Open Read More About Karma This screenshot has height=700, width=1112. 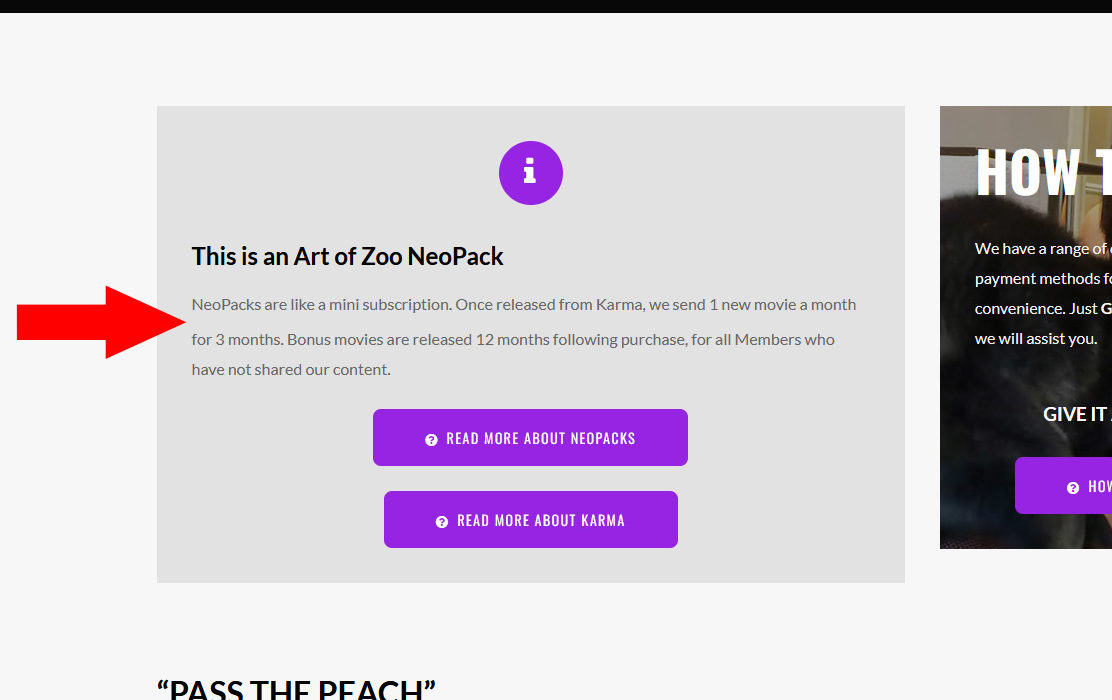(530, 519)
